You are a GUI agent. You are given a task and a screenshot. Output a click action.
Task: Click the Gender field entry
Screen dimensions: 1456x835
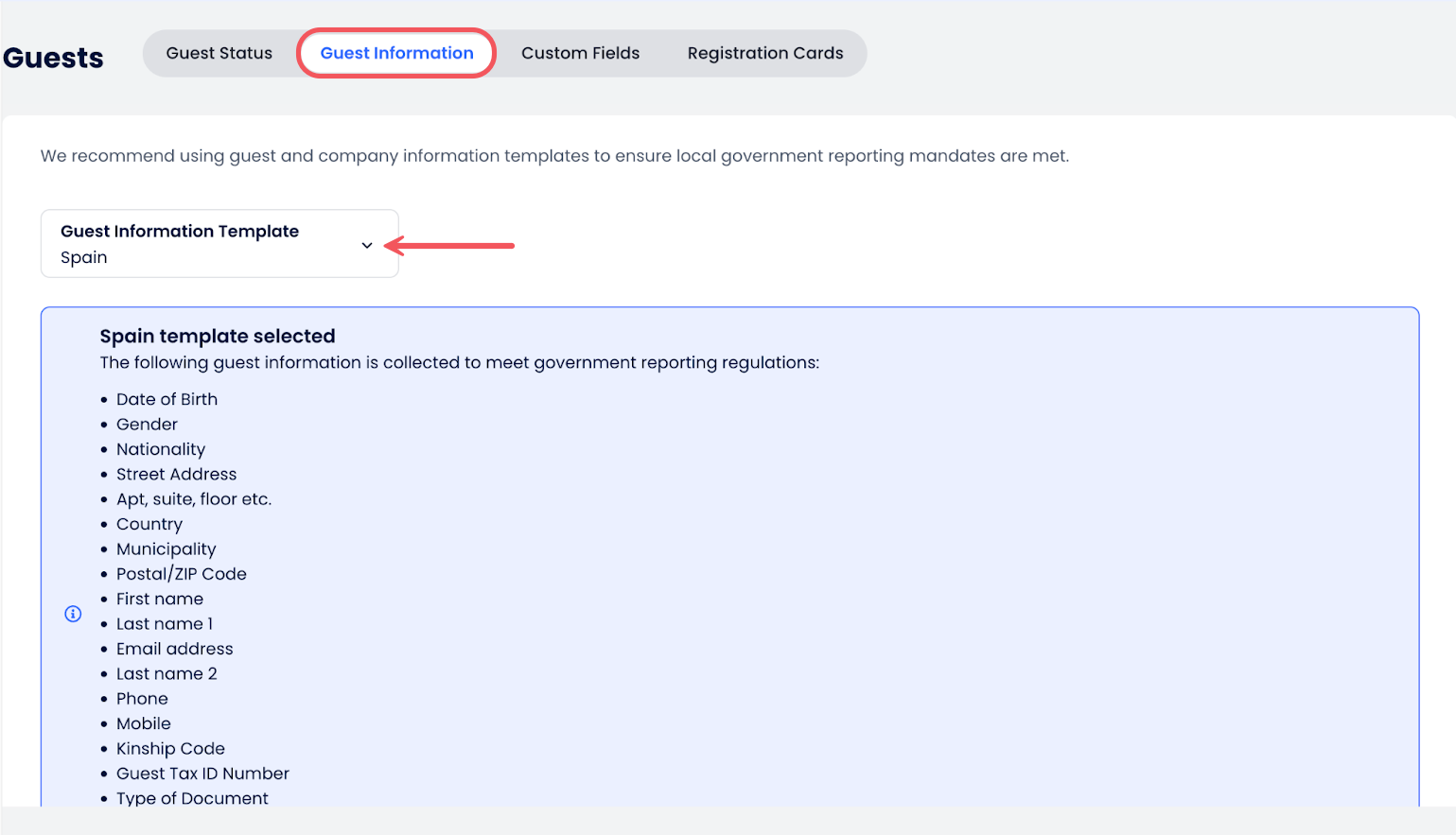click(x=147, y=425)
